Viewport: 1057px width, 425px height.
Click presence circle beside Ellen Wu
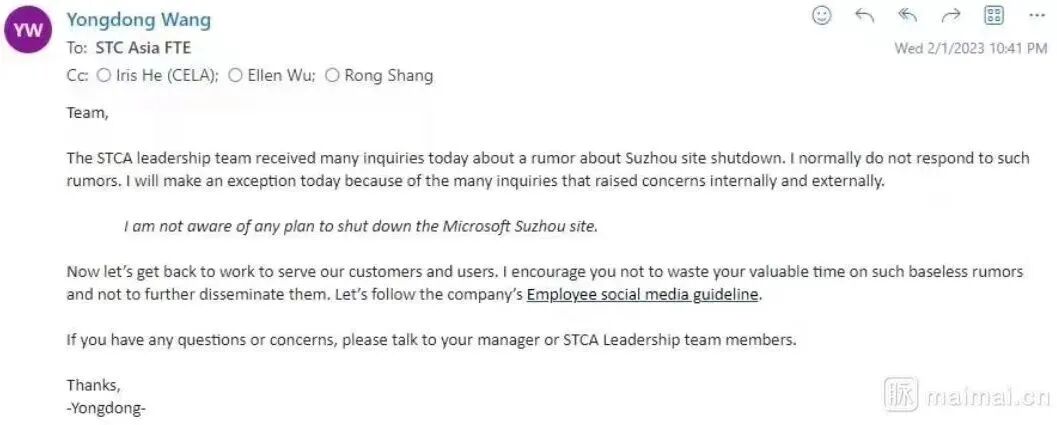(x=236, y=75)
